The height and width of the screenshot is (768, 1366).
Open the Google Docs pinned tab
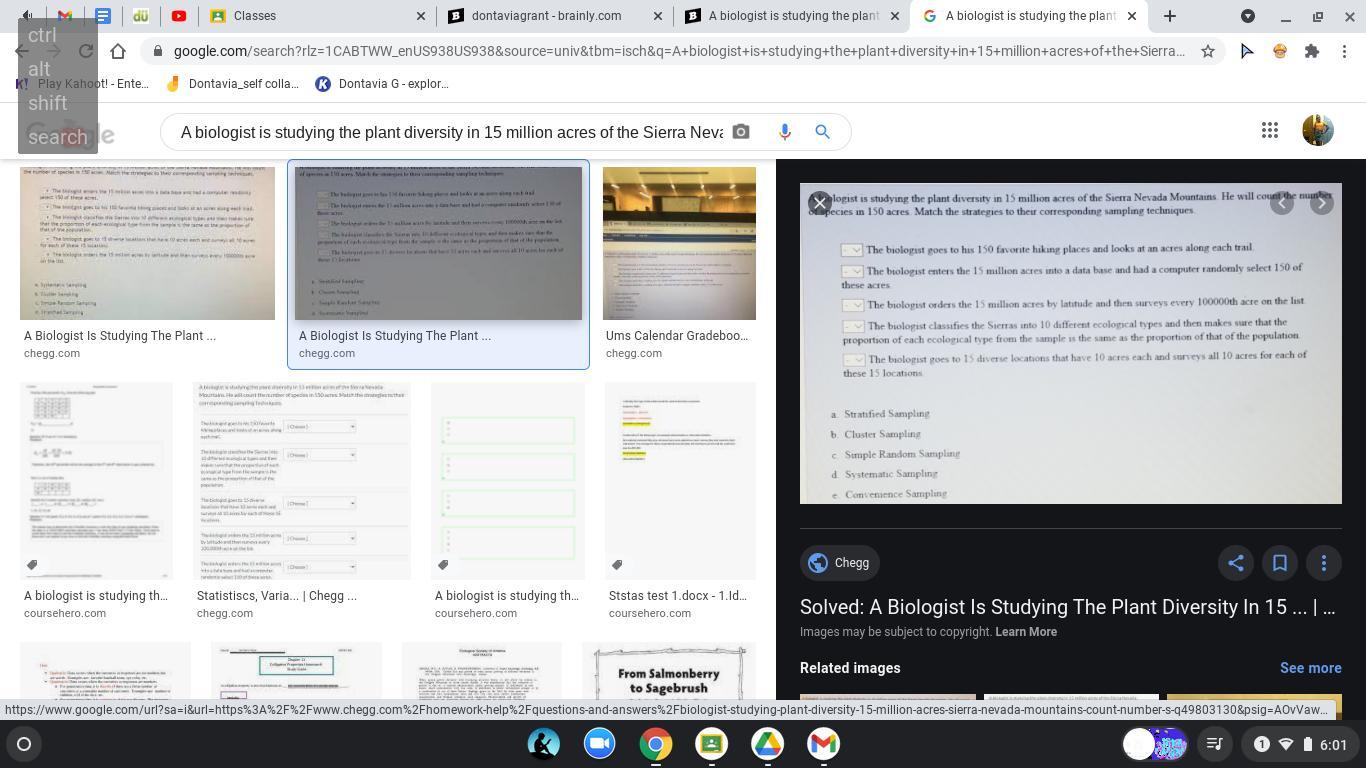pyautogui.click(x=103, y=16)
